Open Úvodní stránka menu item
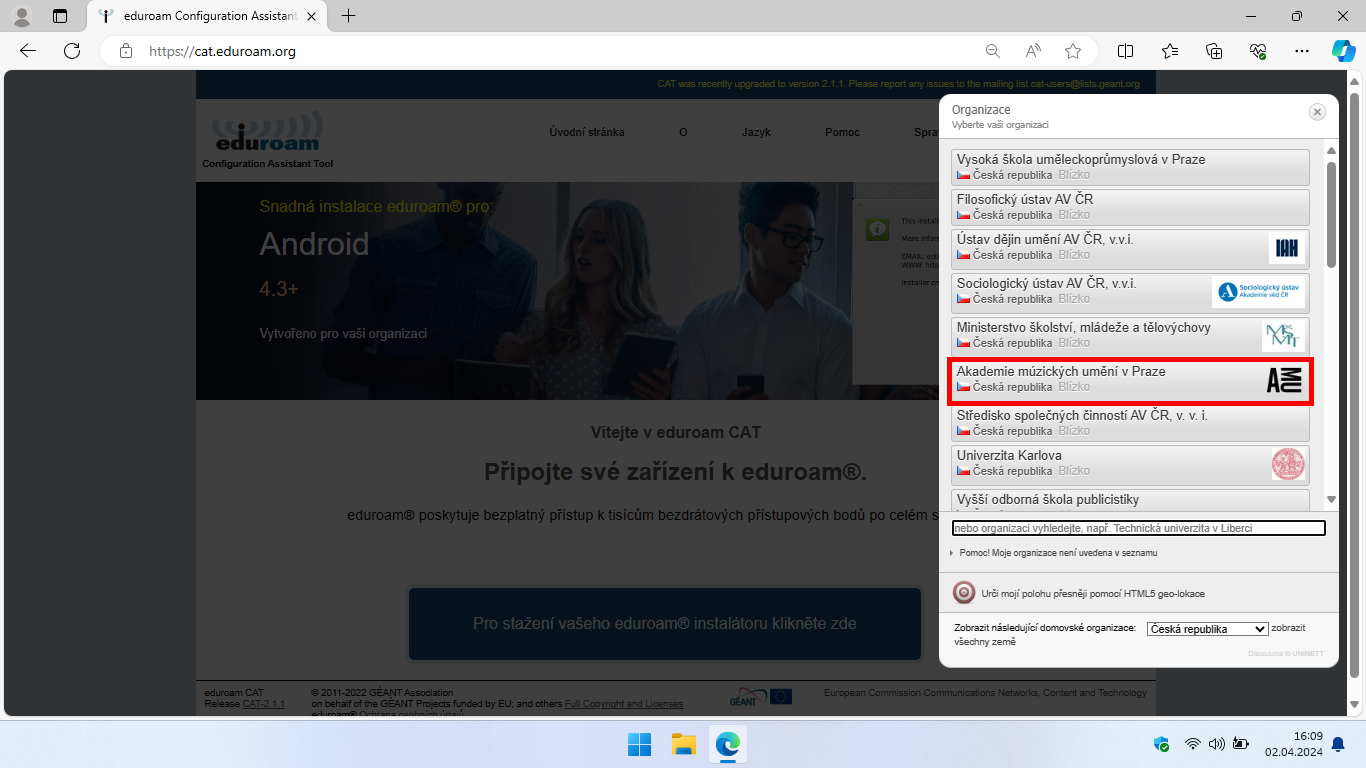 pos(587,132)
